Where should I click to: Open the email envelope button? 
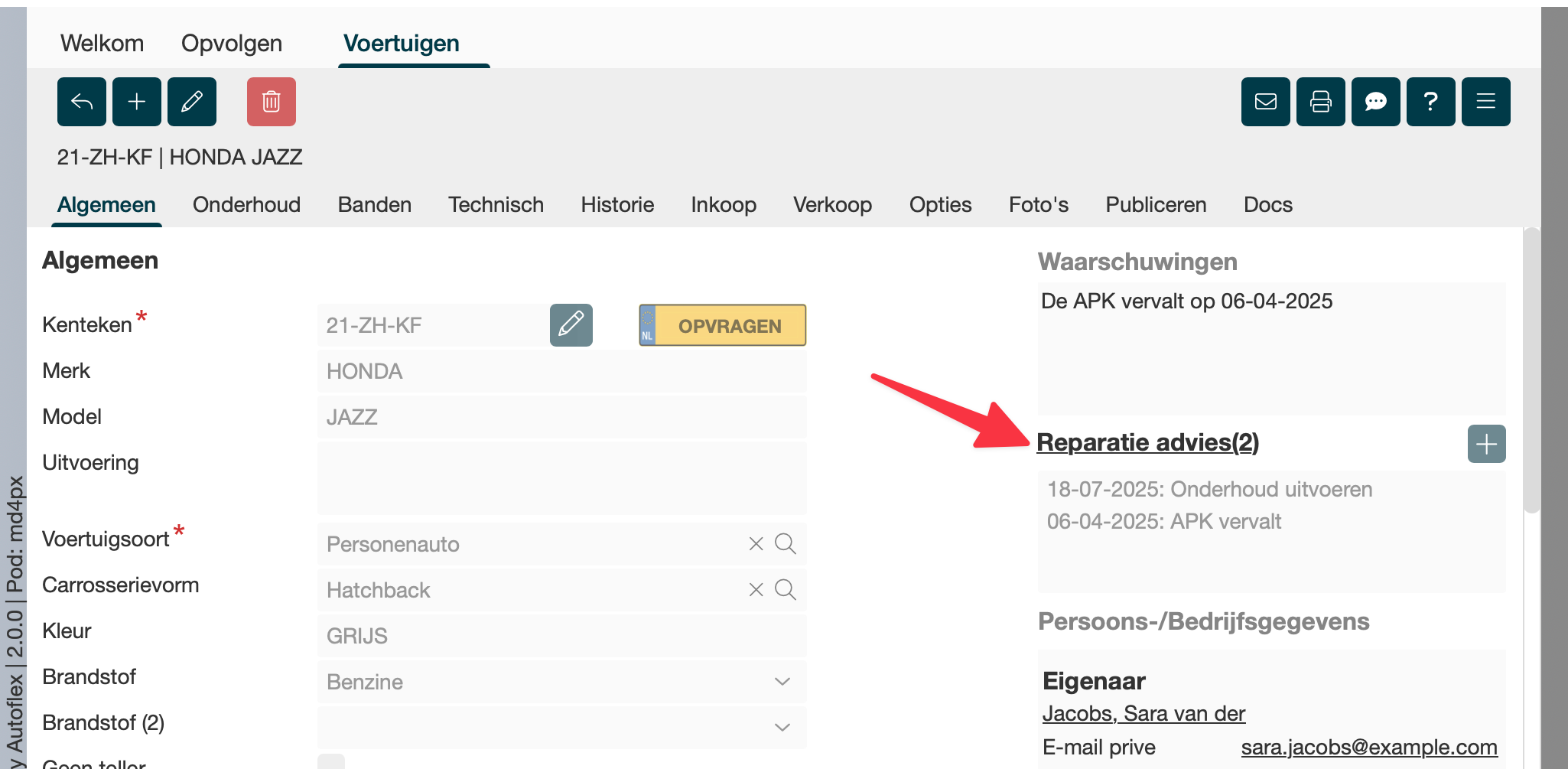pos(1266,102)
